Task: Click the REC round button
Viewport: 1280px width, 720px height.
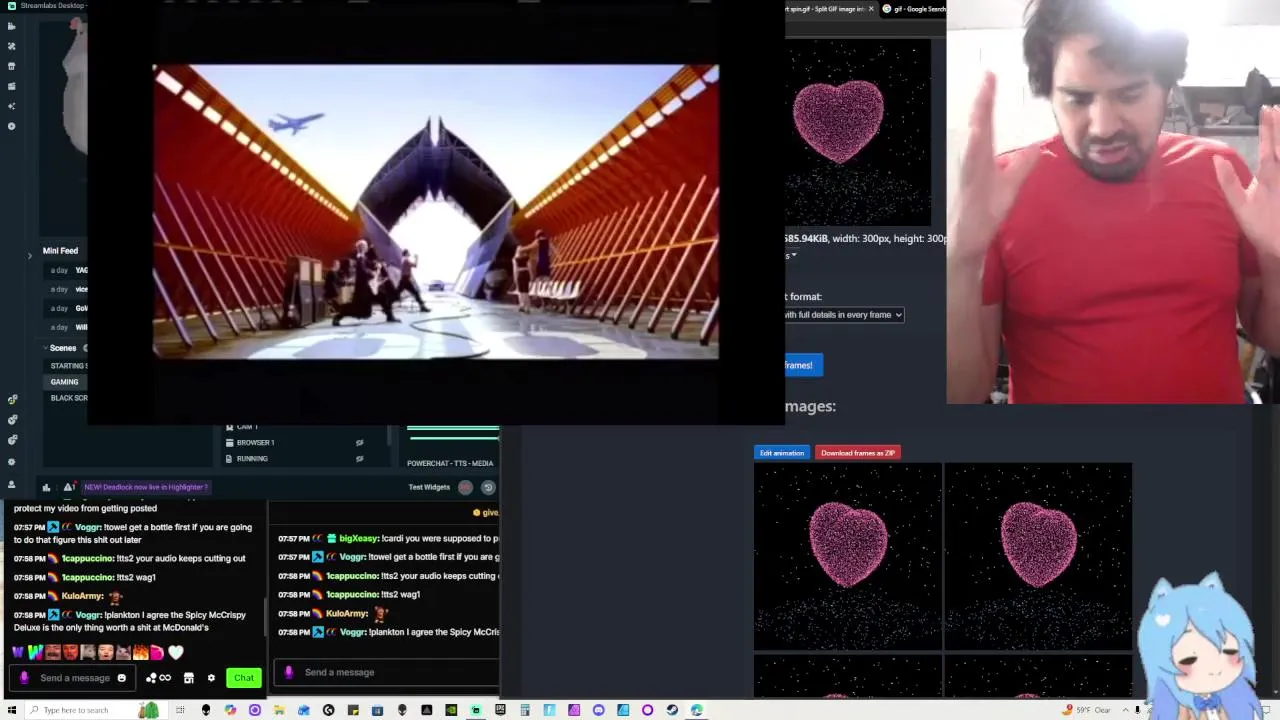Action: [x=466, y=487]
